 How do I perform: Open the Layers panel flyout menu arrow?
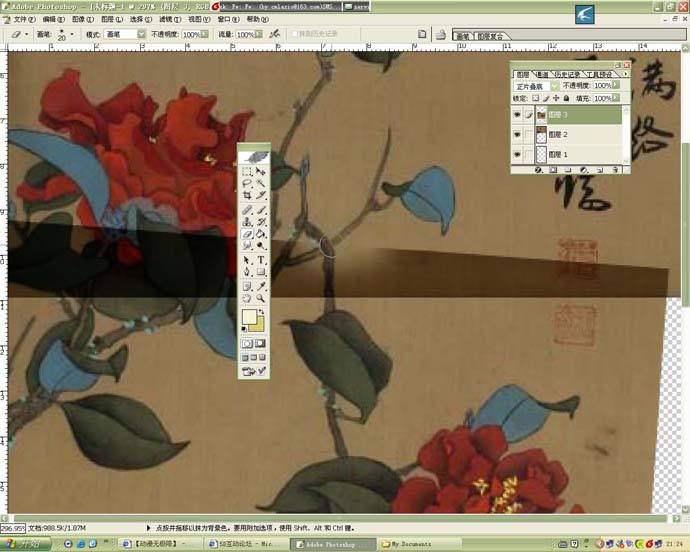[x=625, y=74]
